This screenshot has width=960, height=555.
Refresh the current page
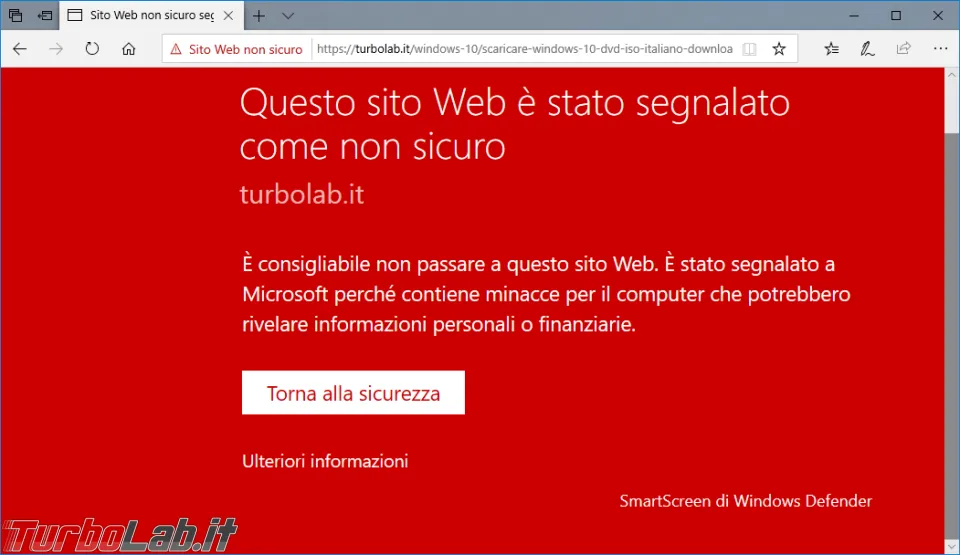(x=92, y=49)
